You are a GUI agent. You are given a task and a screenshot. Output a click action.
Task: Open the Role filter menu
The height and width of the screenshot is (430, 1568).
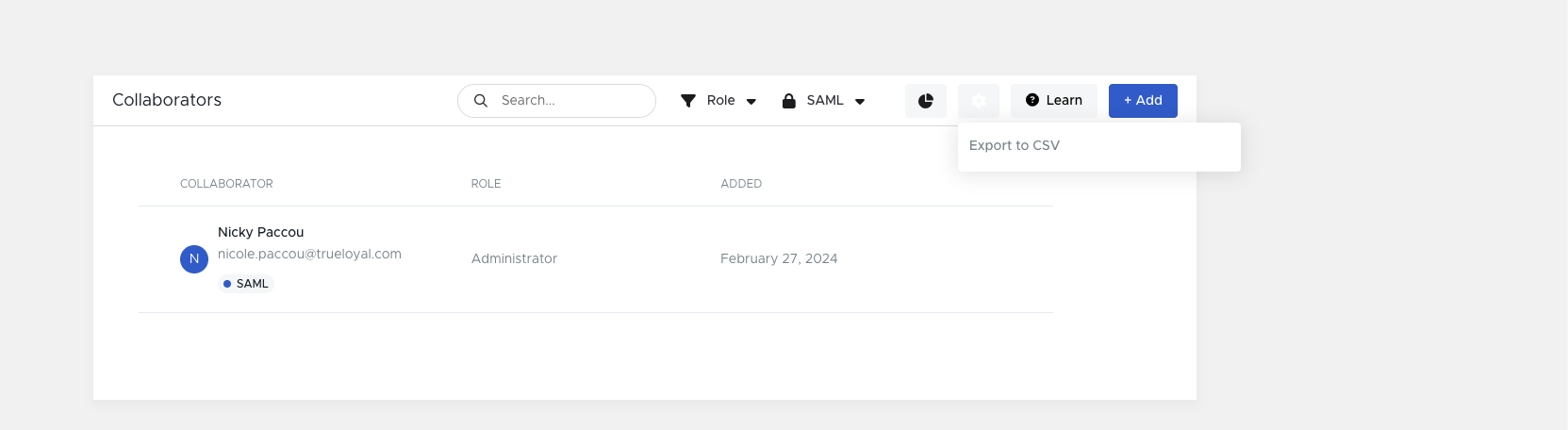719,101
